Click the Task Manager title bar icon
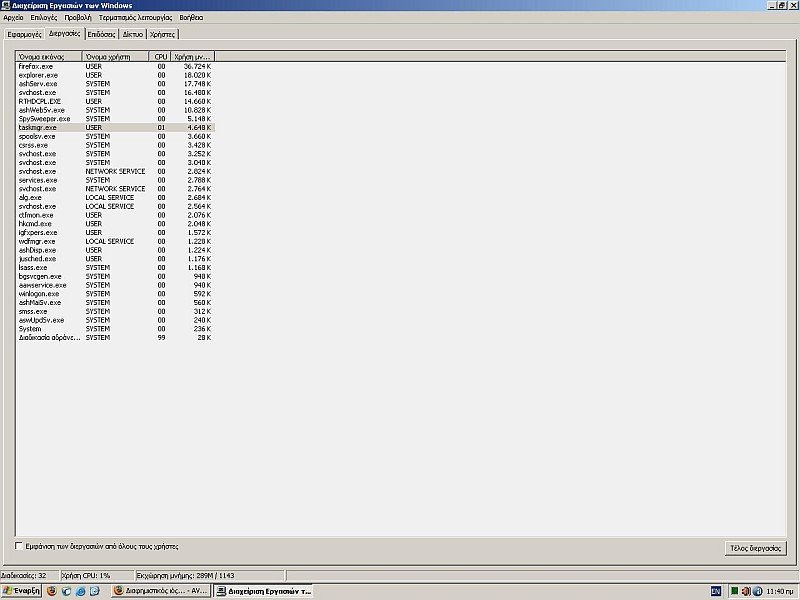The height and width of the screenshot is (600, 800). [x=6, y=5]
